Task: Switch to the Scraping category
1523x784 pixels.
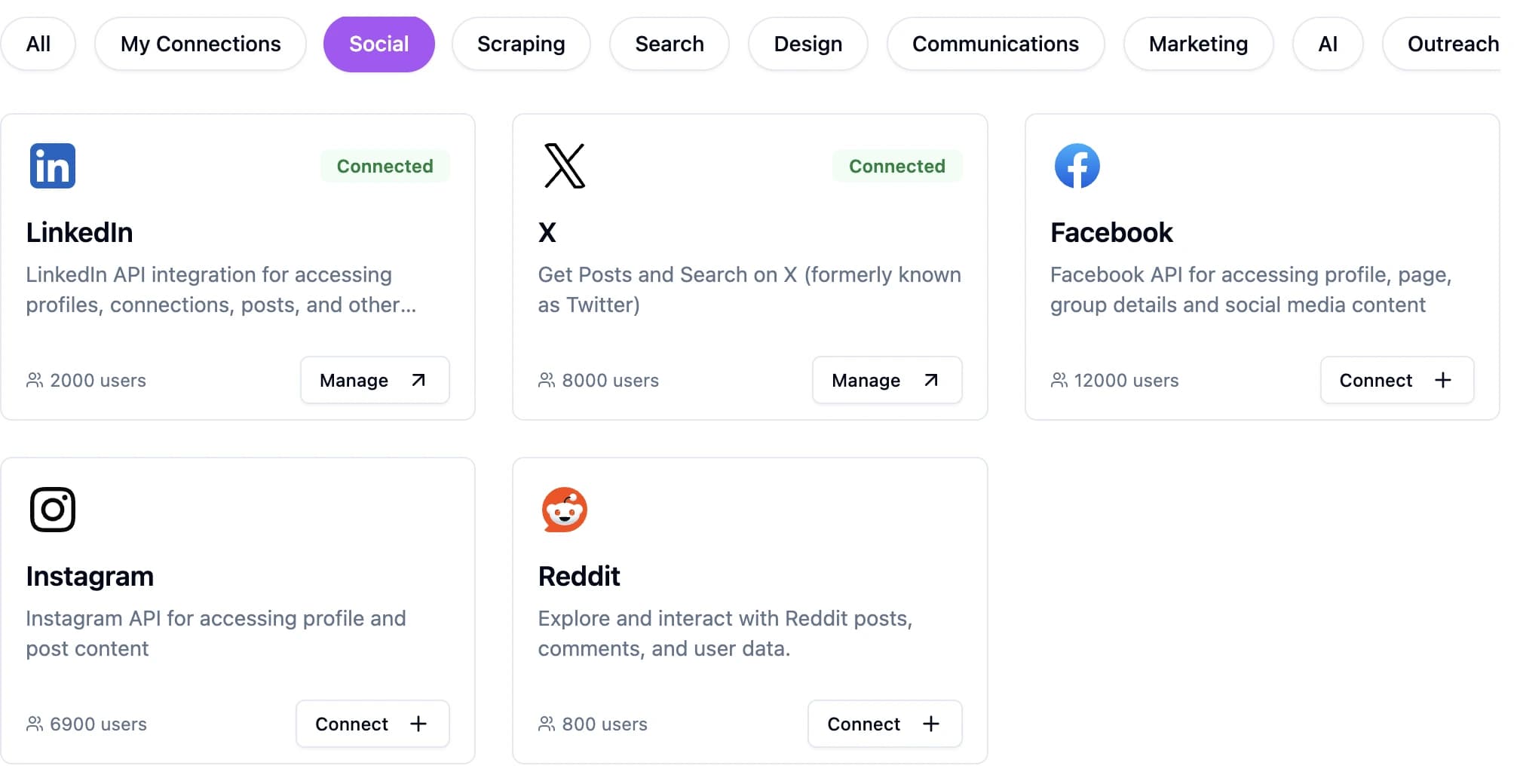Action: click(x=521, y=44)
